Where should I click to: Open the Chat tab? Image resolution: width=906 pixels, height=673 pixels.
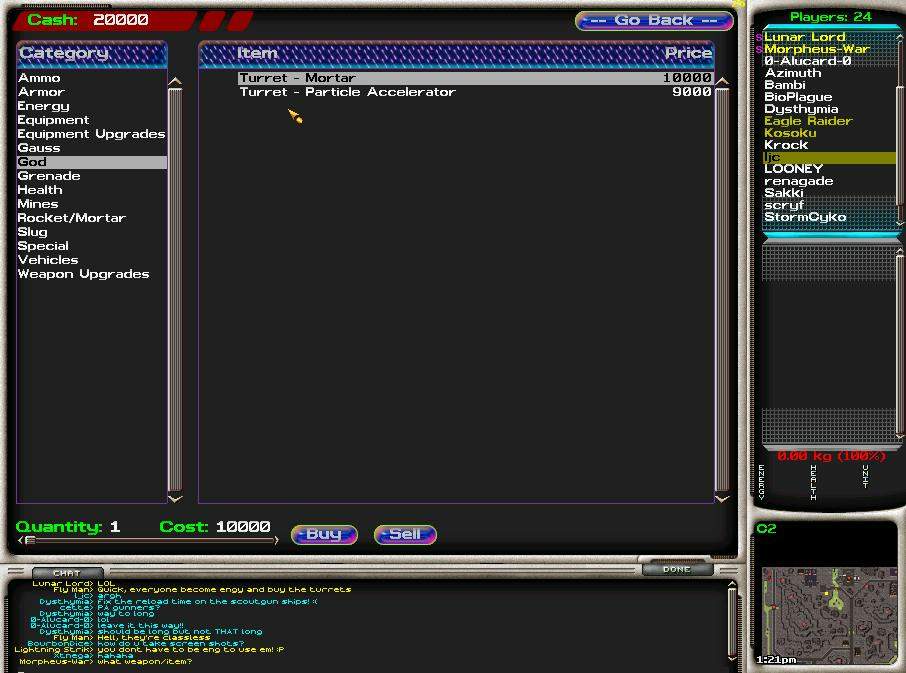66,573
